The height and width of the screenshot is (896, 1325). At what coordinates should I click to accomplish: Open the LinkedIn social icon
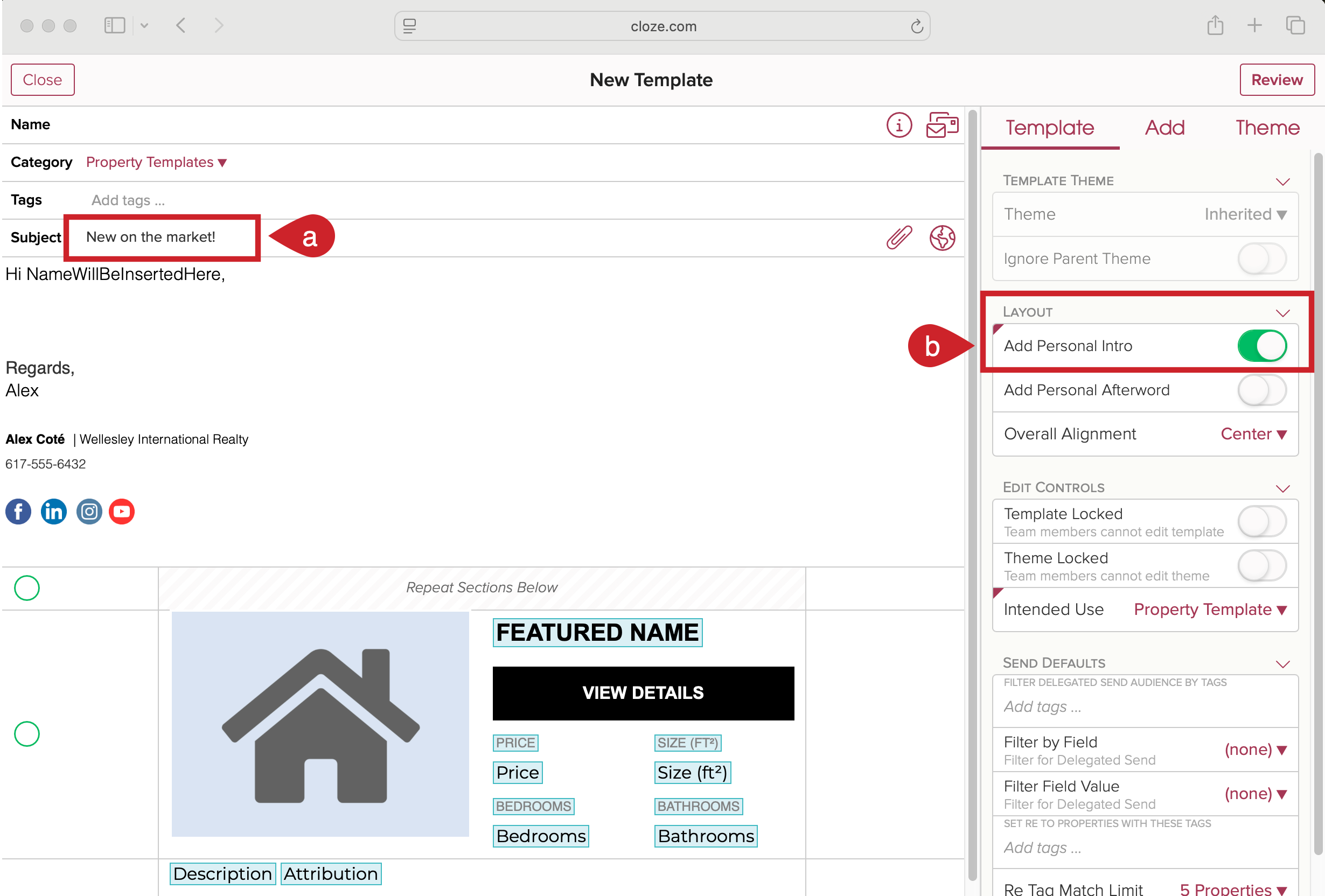click(x=54, y=511)
